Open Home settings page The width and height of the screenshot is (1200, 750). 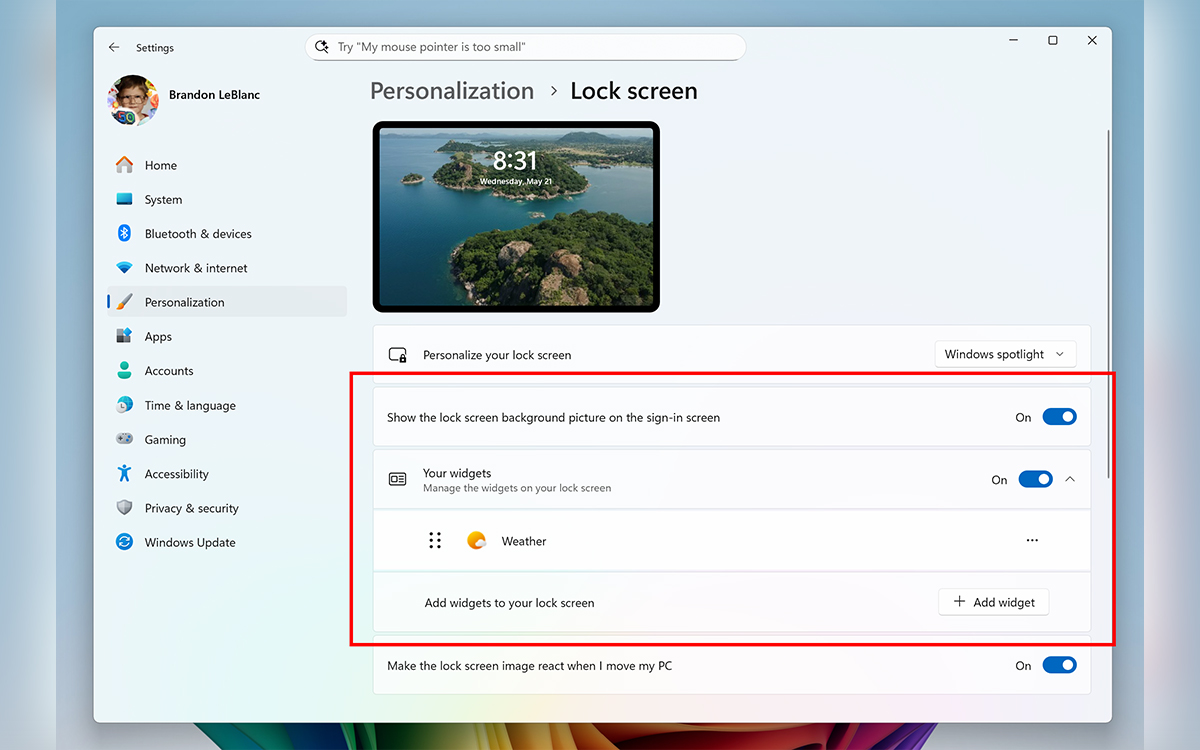tap(227, 165)
